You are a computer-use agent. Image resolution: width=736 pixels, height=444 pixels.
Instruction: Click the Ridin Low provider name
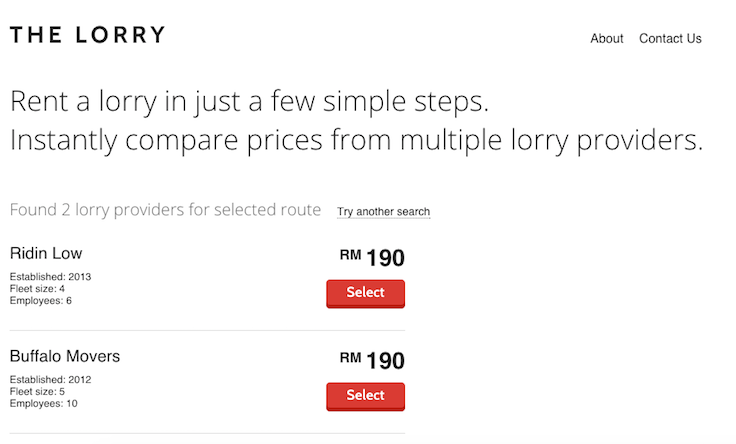point(46,253)
